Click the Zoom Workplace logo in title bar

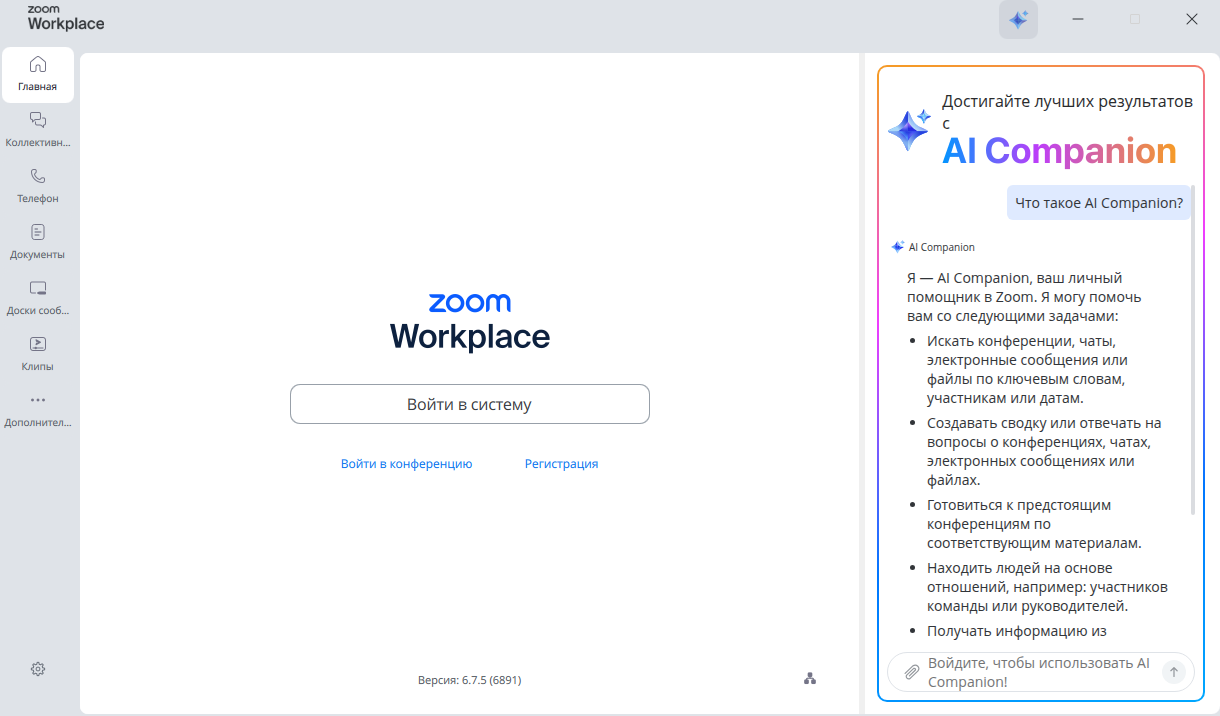[x=66, y=17]
